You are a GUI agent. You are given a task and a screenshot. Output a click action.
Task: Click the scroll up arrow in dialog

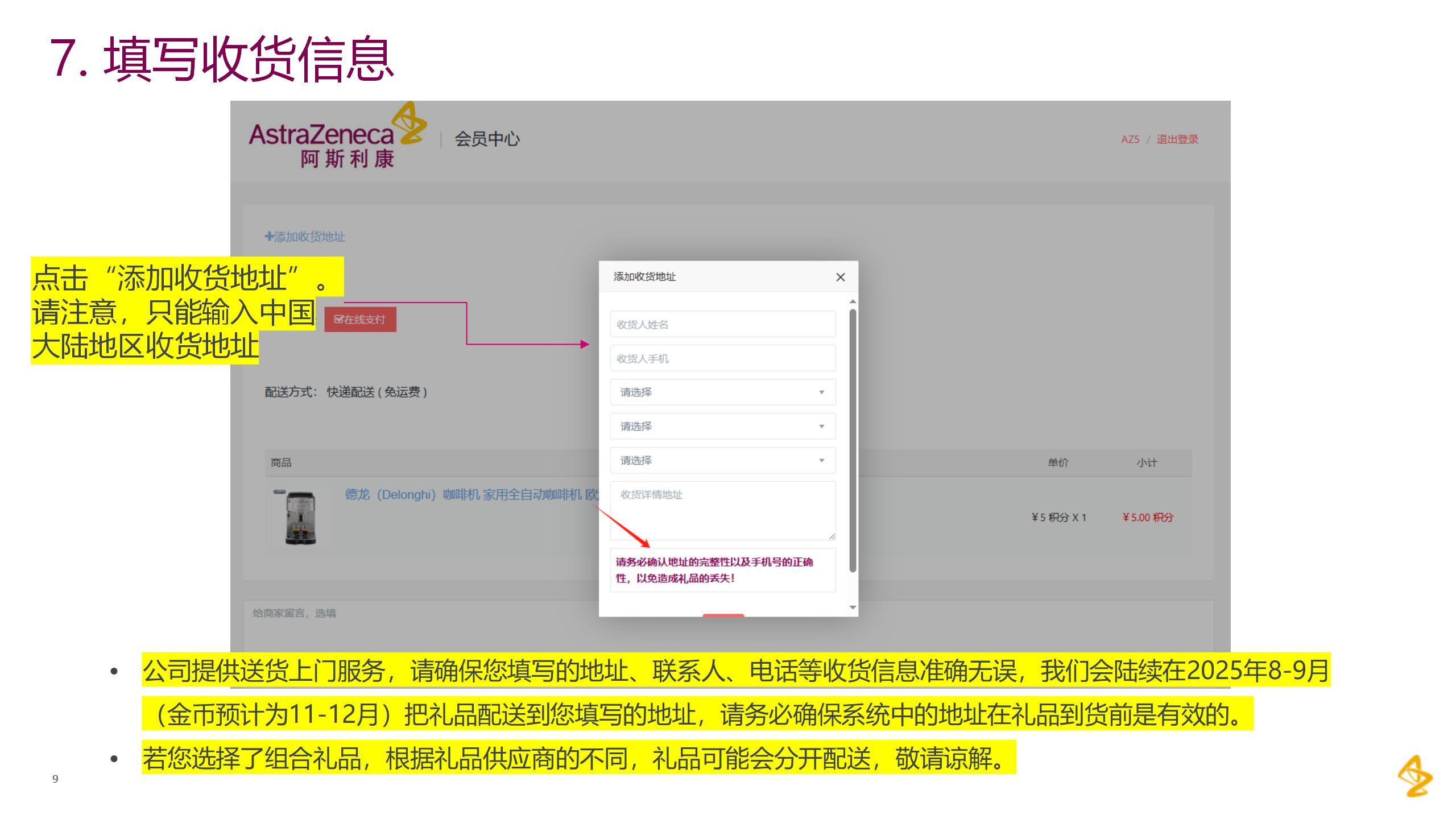coord(853,301)
